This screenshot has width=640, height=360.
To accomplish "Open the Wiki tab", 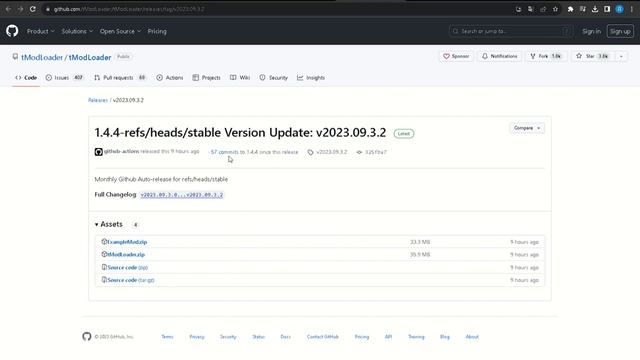I will tap(240, 78).
